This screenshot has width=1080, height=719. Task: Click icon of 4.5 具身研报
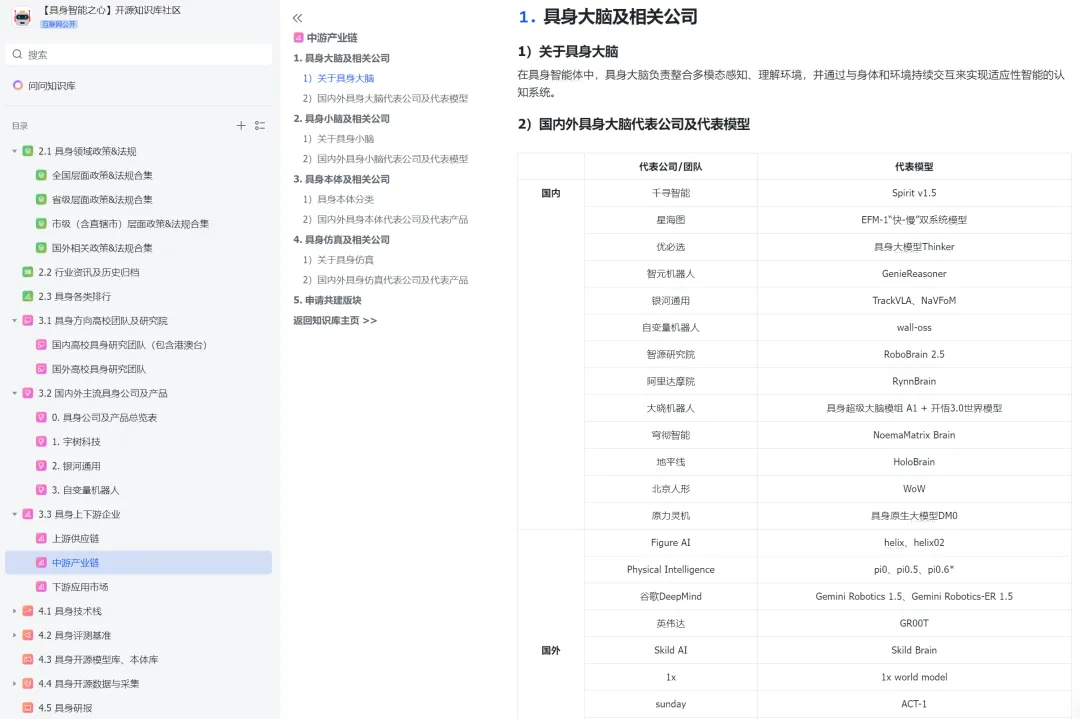click(x=28, y=707)
